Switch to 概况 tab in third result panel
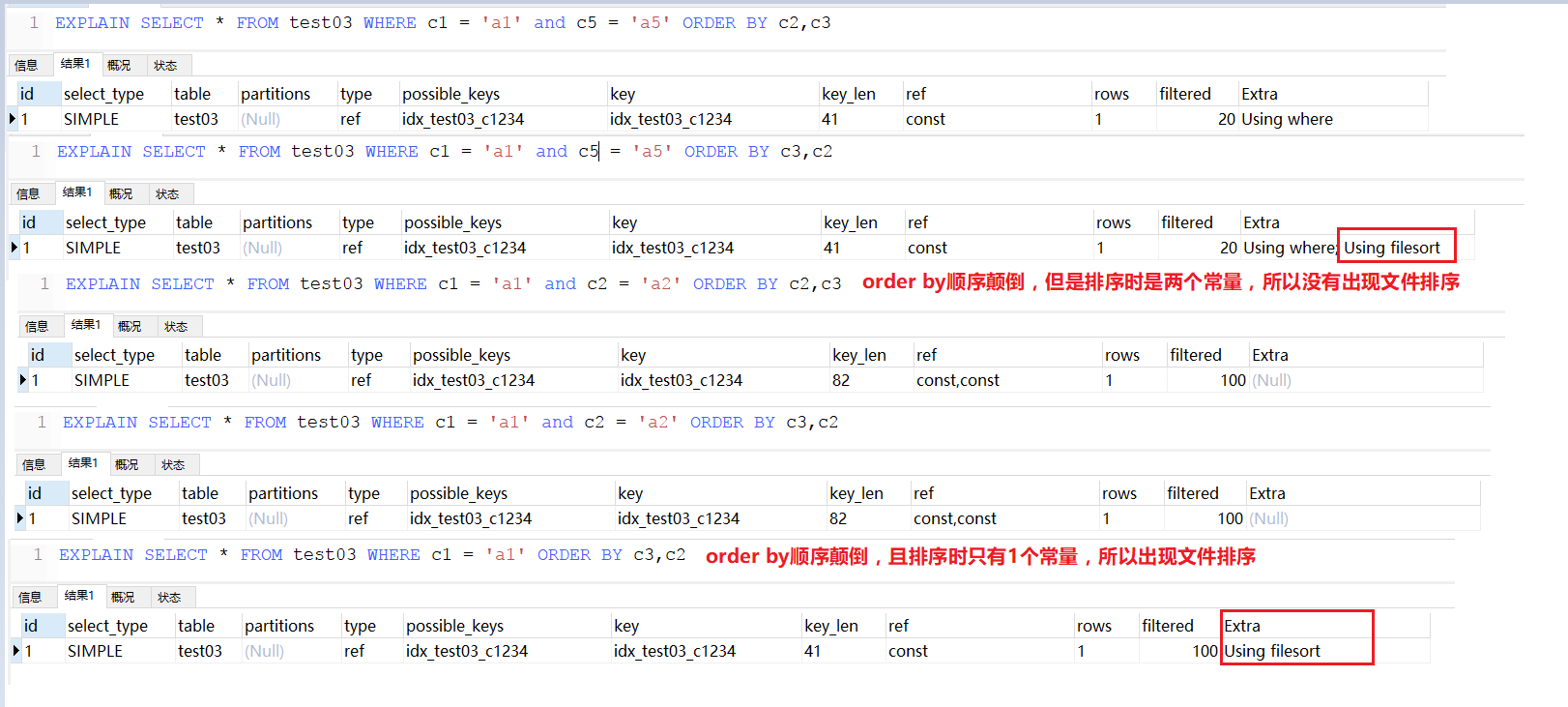1568x707 pixels. click(130, 327)
